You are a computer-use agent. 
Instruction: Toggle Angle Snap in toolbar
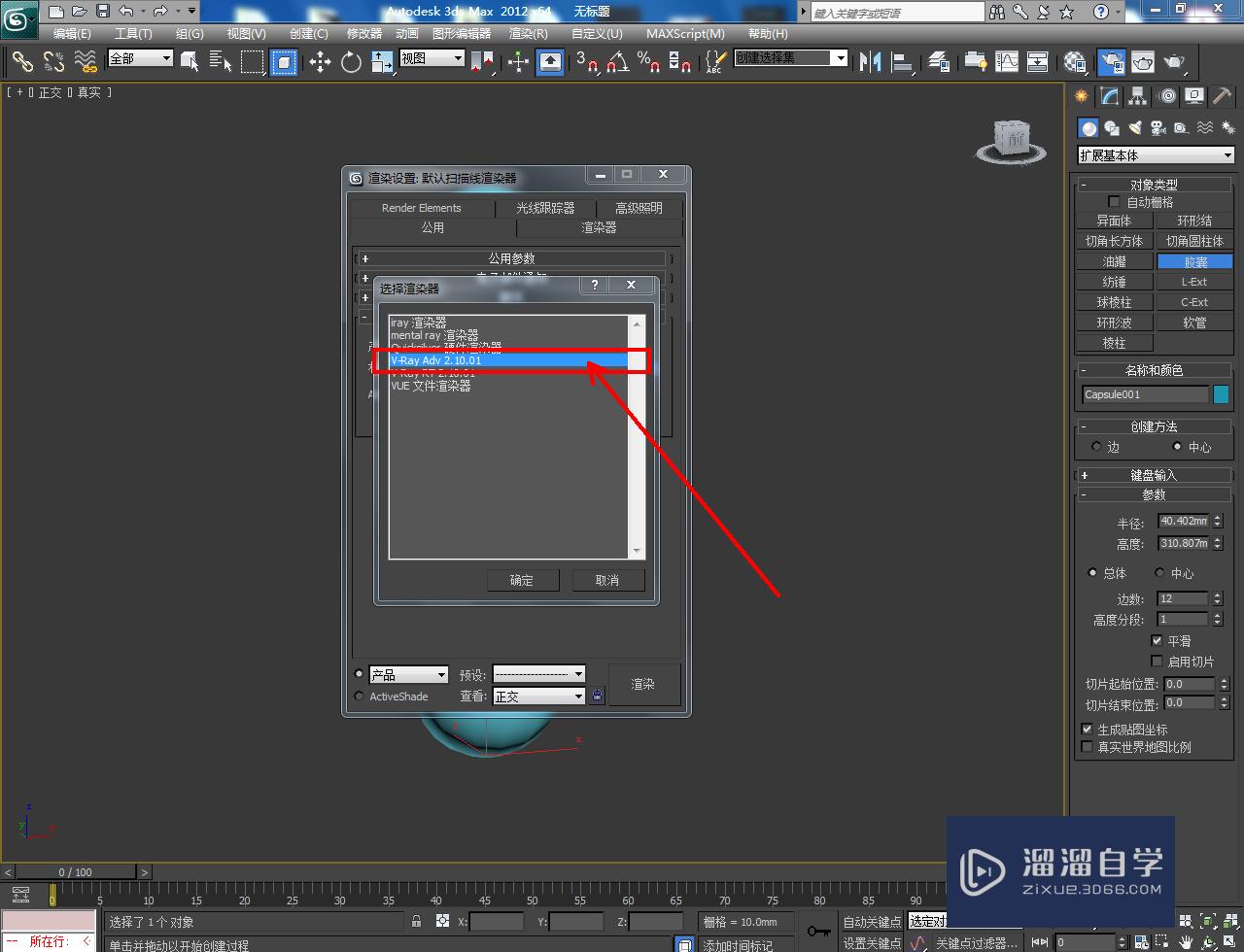tap(617, 62)
